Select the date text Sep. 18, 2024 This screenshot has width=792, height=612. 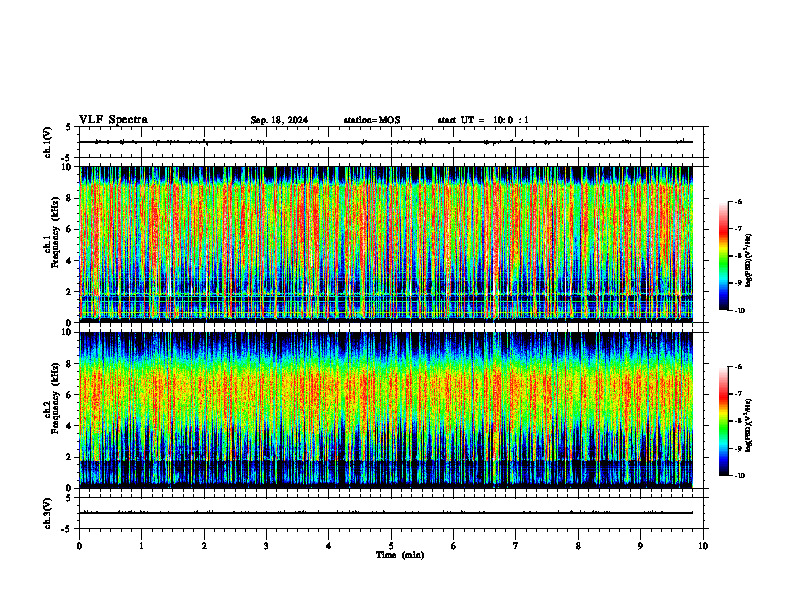pos(279,120)
